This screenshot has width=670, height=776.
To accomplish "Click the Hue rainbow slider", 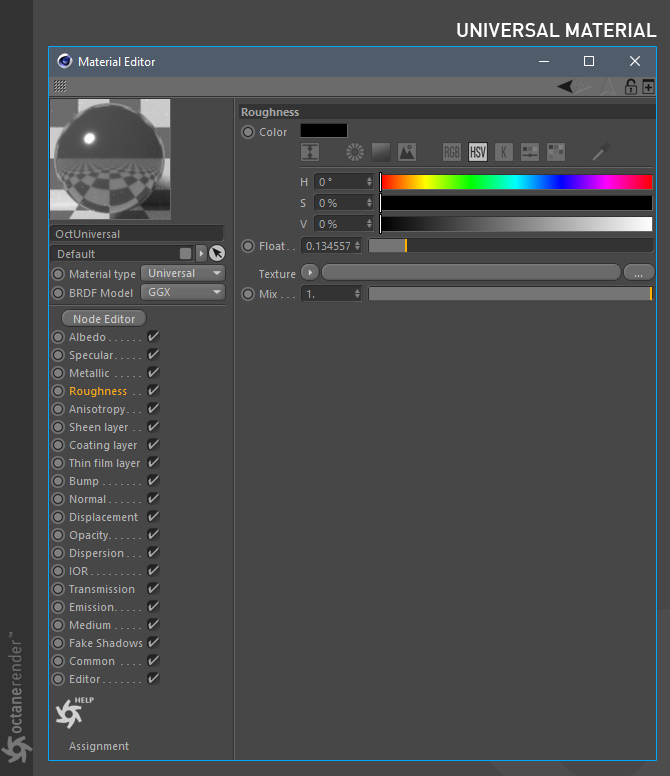I will pyautogui.click(x=516, y=182).
